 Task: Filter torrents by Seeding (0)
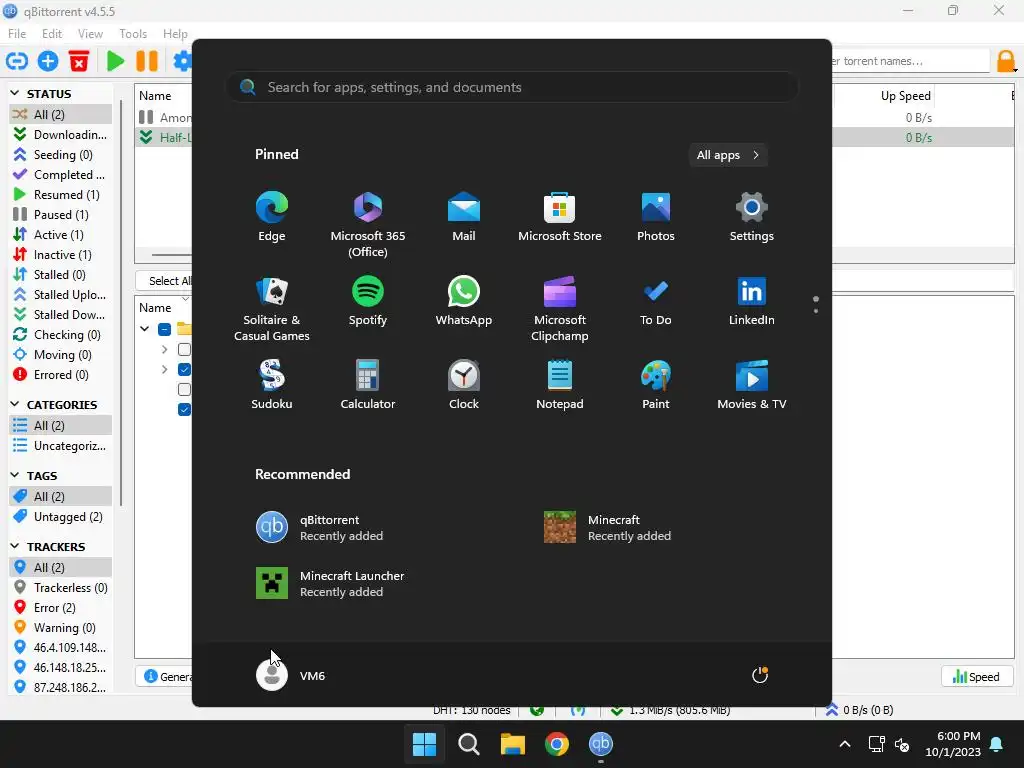coord(61,155)
